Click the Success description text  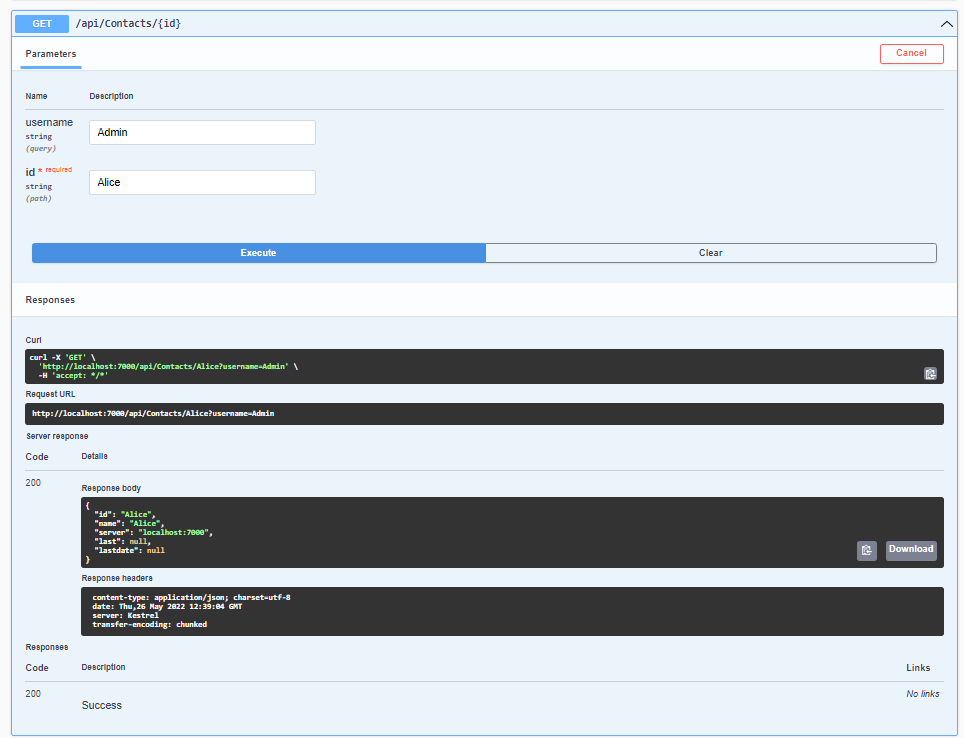pos(101,705)
